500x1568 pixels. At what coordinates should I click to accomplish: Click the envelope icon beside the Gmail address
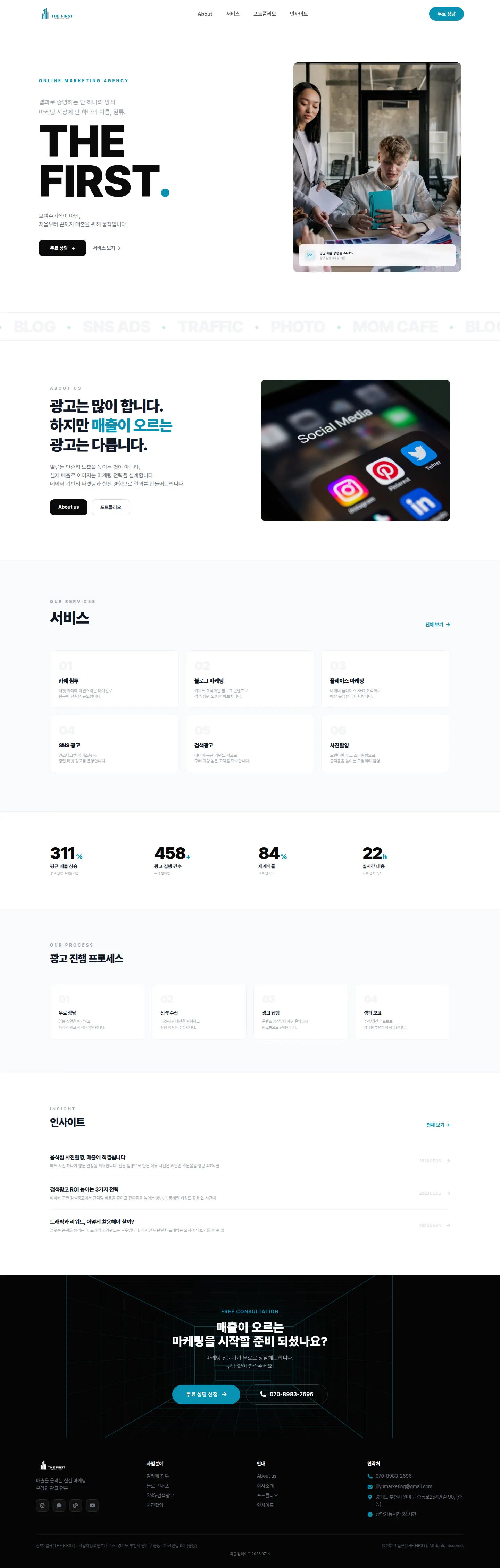[370, 1486]
